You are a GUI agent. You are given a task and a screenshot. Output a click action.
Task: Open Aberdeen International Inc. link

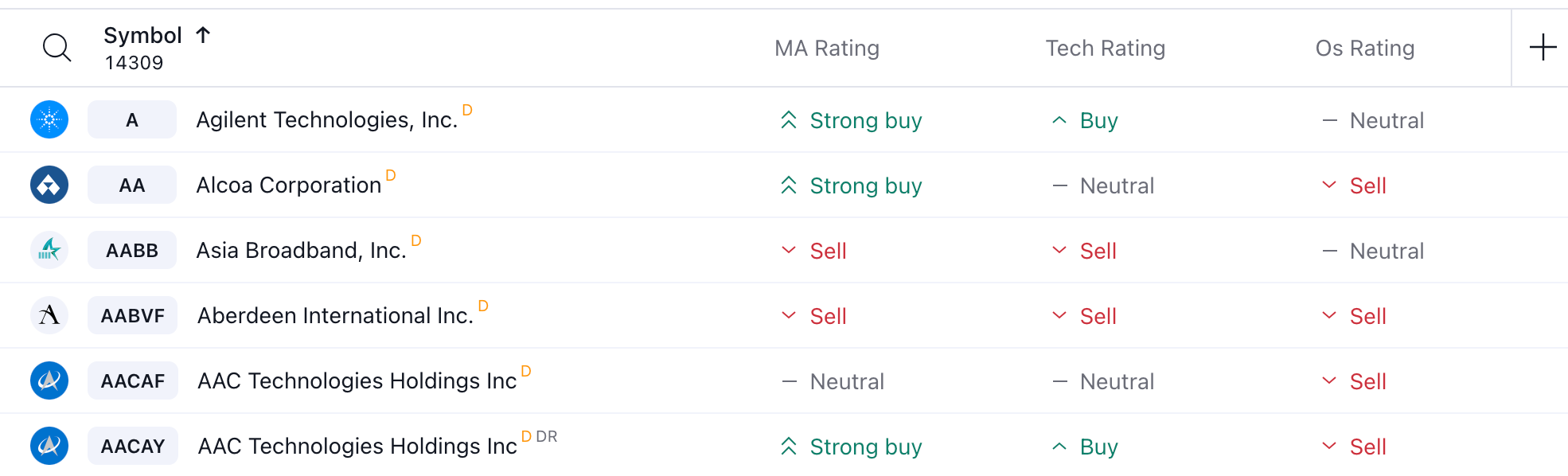(335, 316)
